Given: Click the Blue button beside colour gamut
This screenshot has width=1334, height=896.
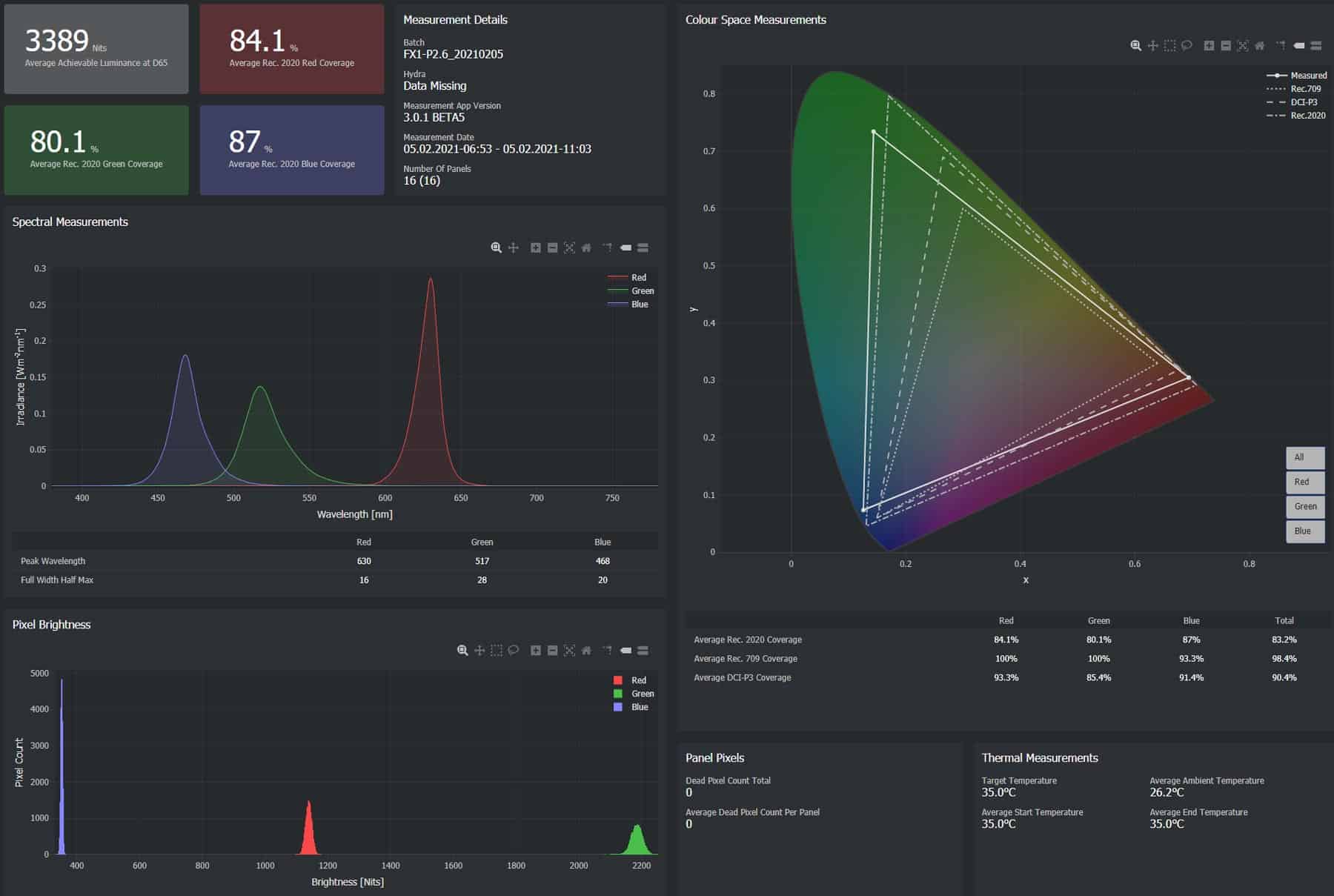Looking at the screenshot, I should coord(1305,531).
